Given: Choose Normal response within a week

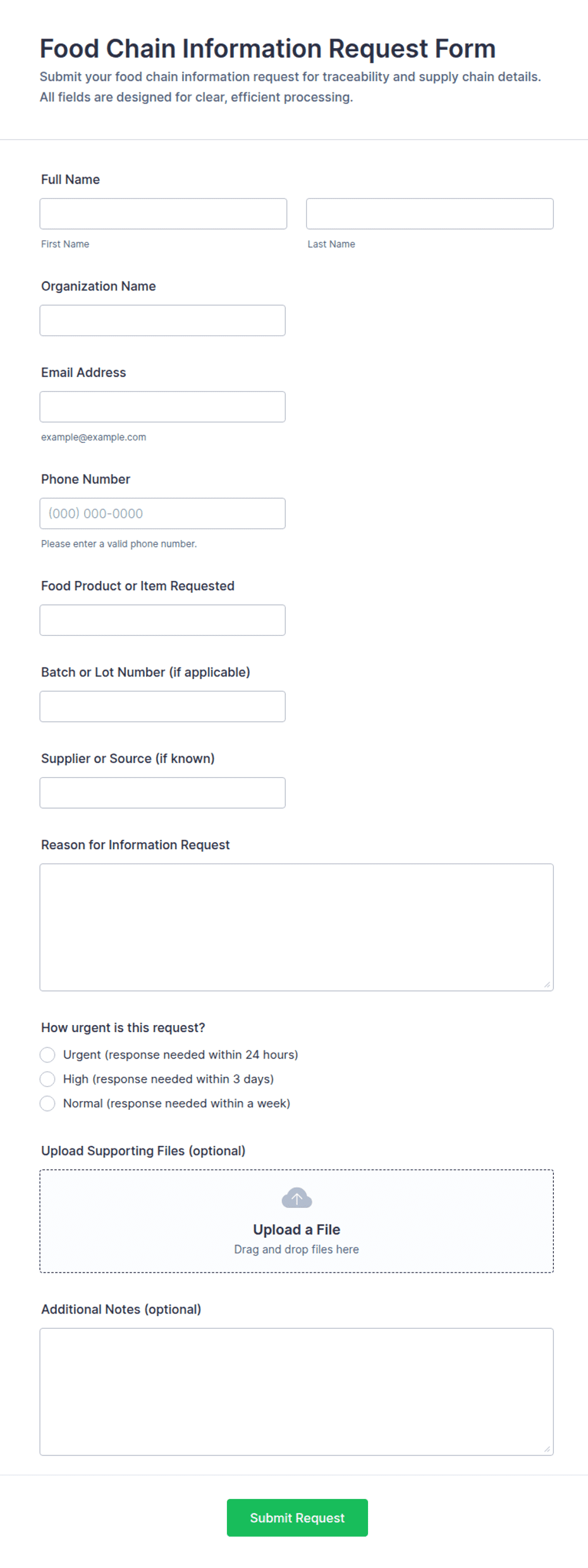Looking at the screenshot, I should point(47,1104).
